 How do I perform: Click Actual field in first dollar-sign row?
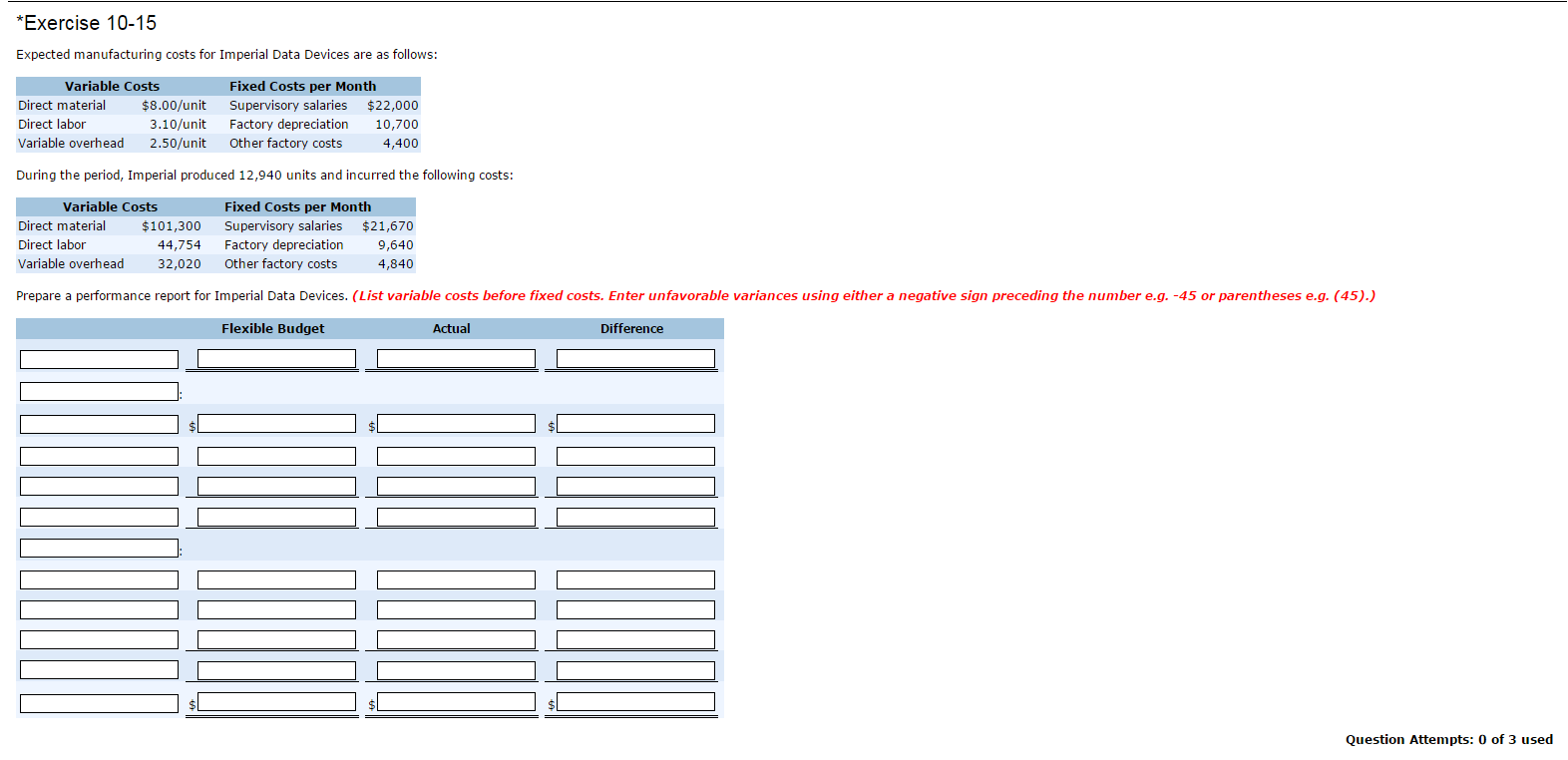click(456, 424)
